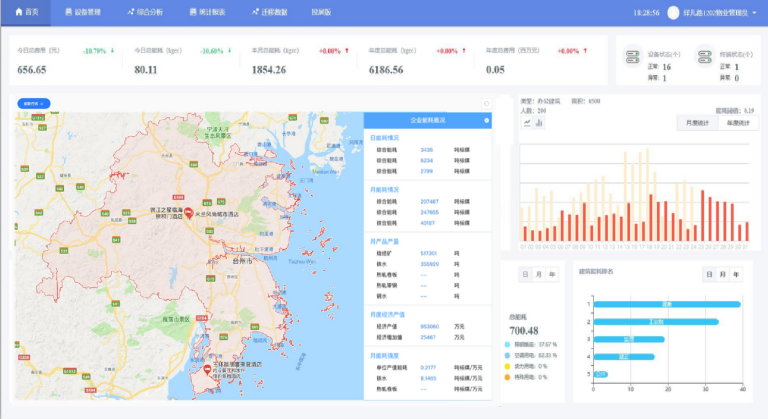Click the 6186.56 annual energy value

[386, 70]
